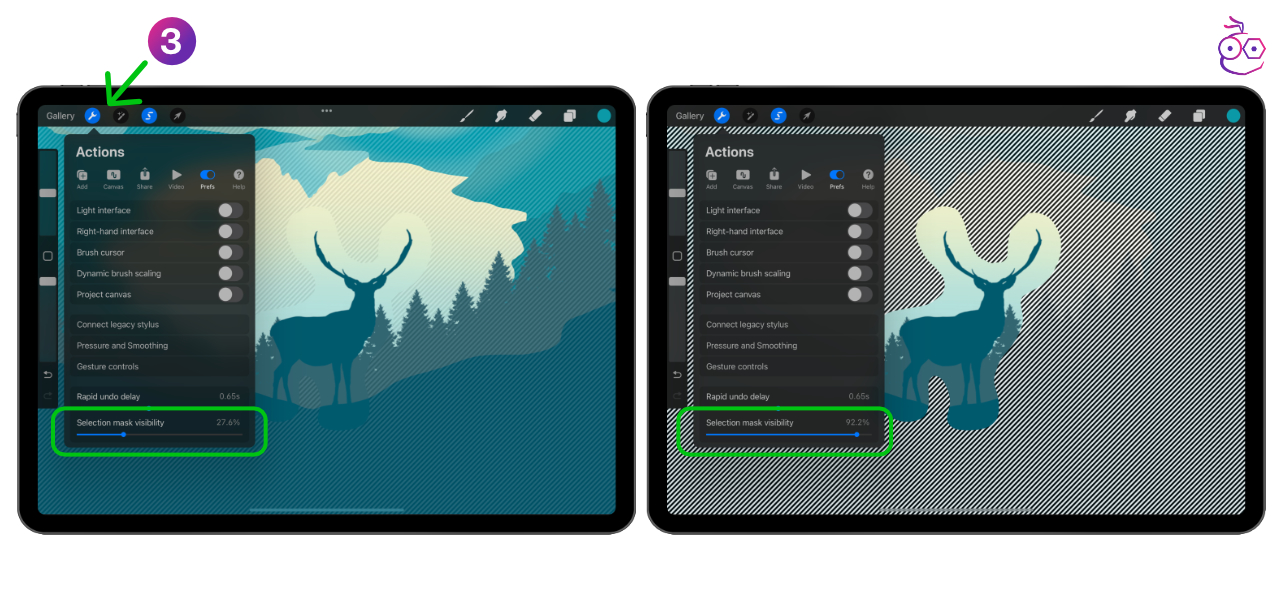Open Actions wrench icon on left iPad
The height and width of the screenshot is (591, 1280).
pyautogui.click(x=93, y=116)
